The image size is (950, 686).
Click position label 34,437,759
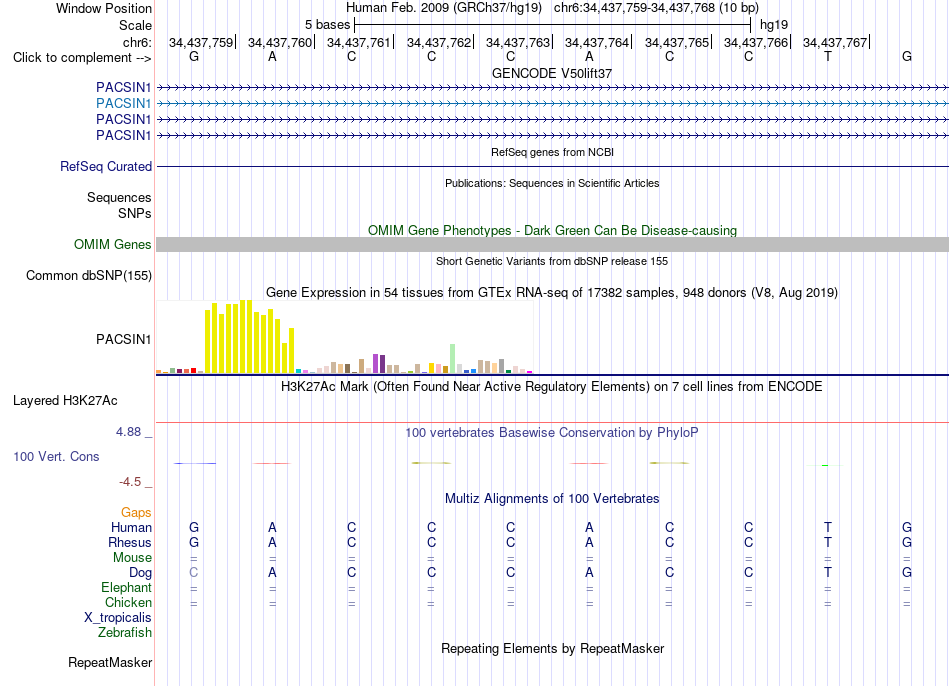pos(201,42)
